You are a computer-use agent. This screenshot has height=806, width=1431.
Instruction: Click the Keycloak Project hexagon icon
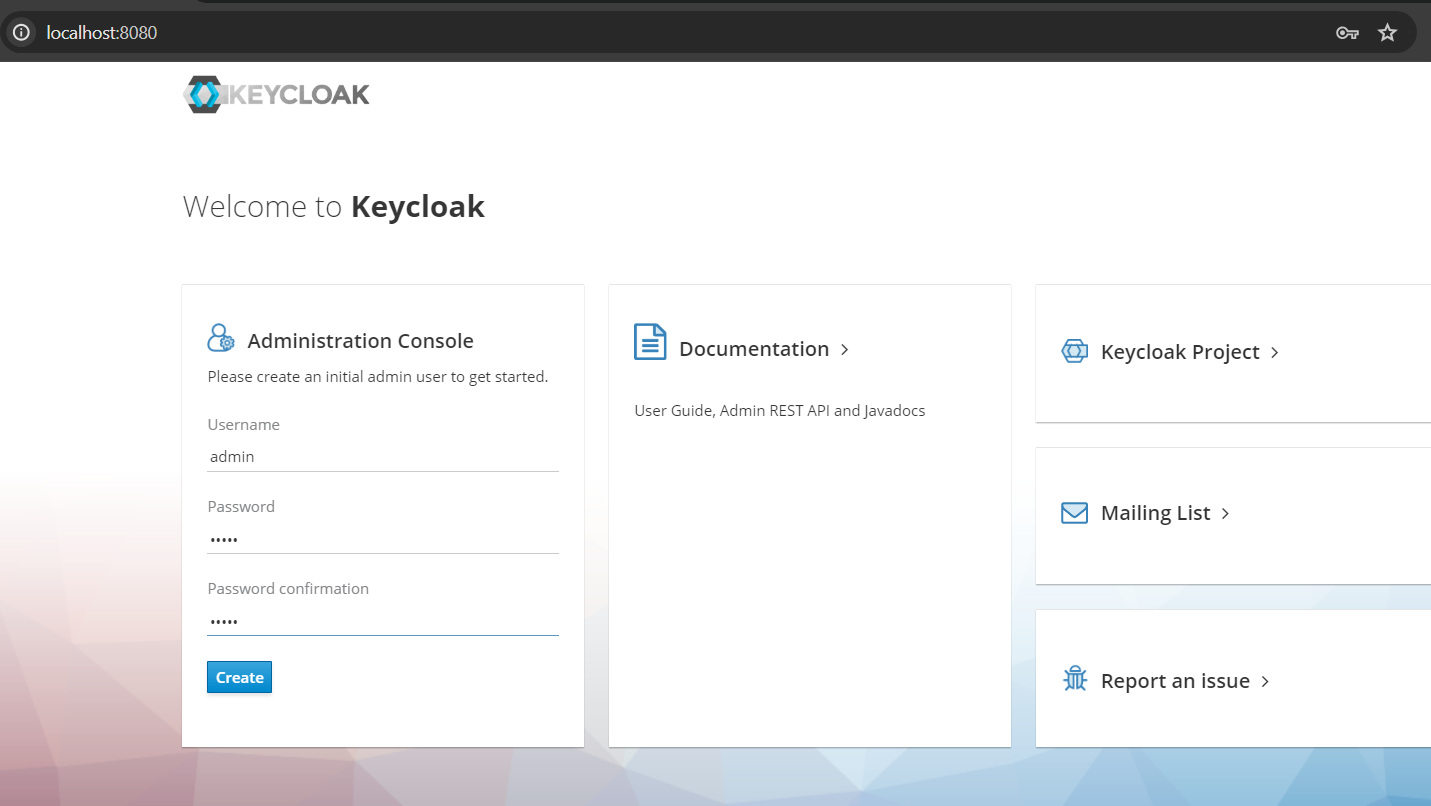[1074, 351]
